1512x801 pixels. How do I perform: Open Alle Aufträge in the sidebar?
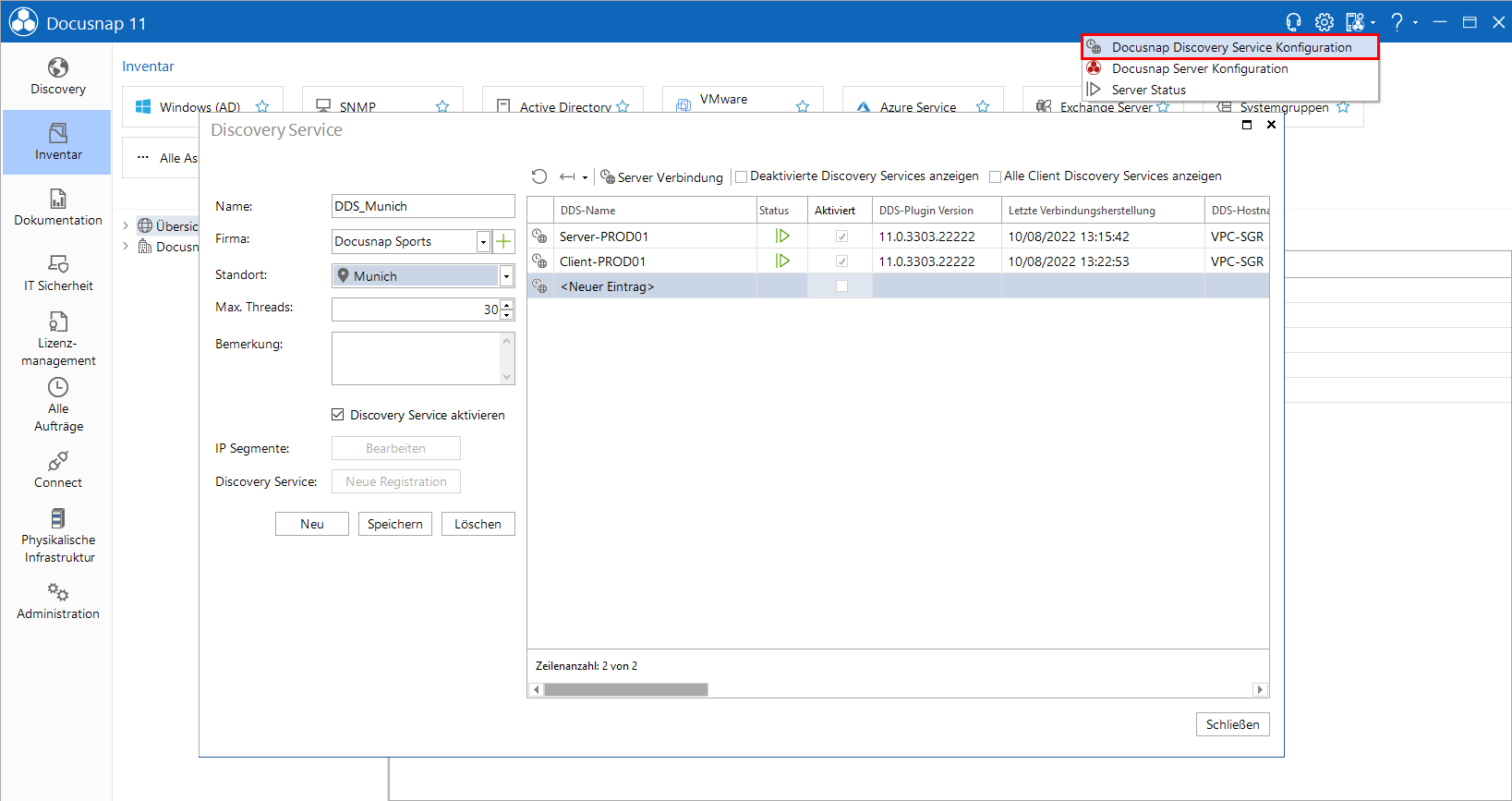[x=57, y=405]
